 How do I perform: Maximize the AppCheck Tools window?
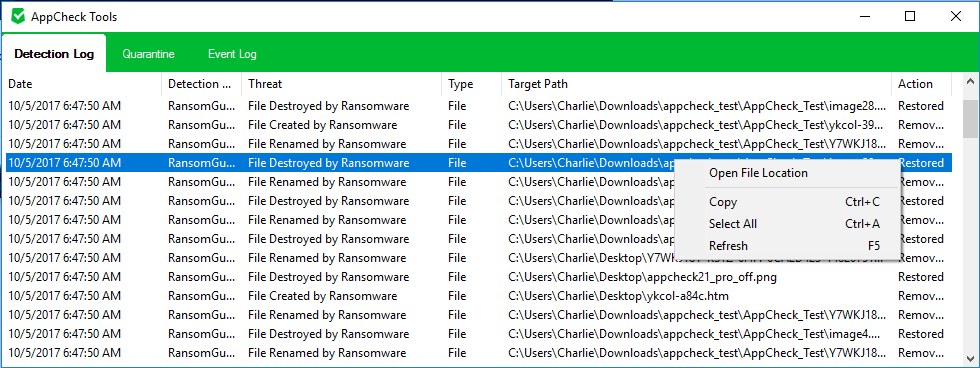click(910, 16)
